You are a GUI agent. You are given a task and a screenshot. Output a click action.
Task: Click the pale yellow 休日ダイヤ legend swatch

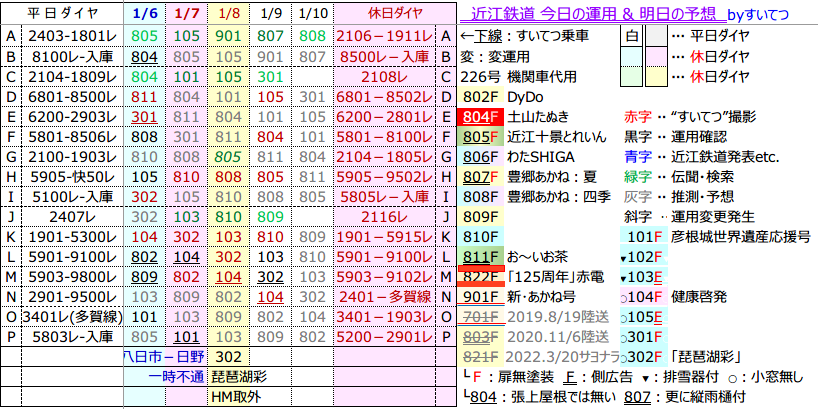point(657,77)
